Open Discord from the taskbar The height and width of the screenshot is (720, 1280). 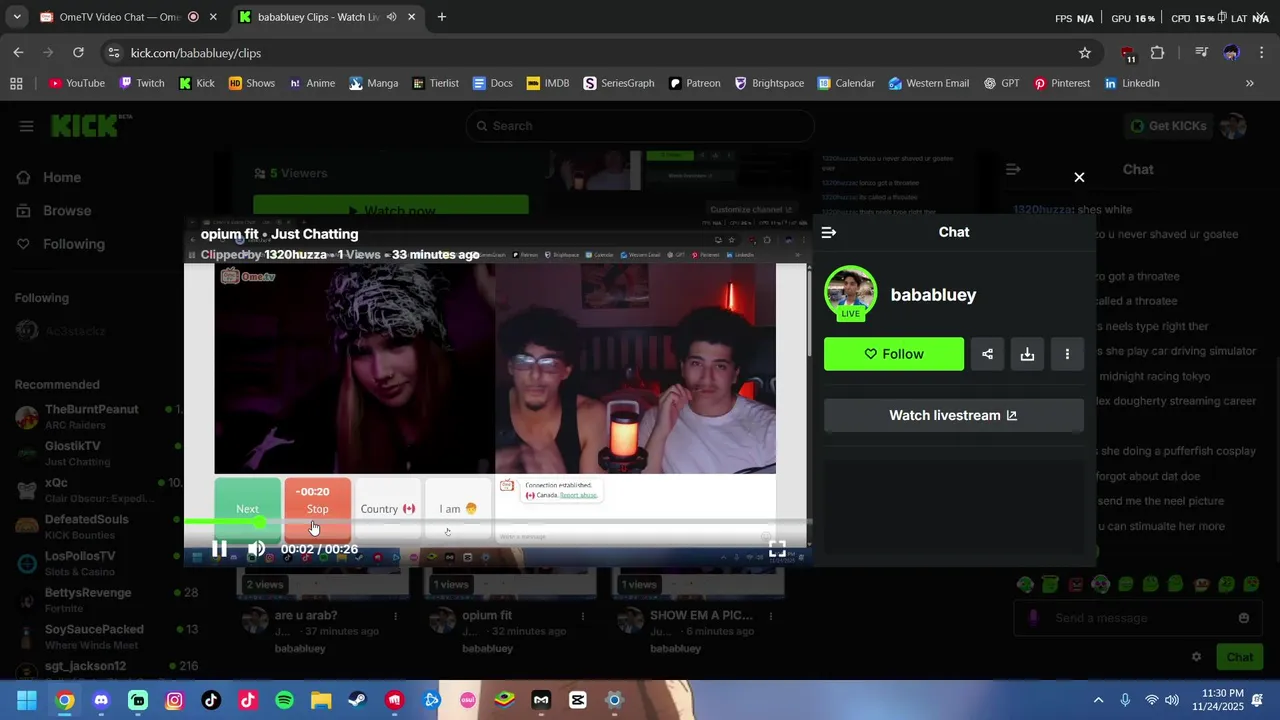tap(101, 700)
